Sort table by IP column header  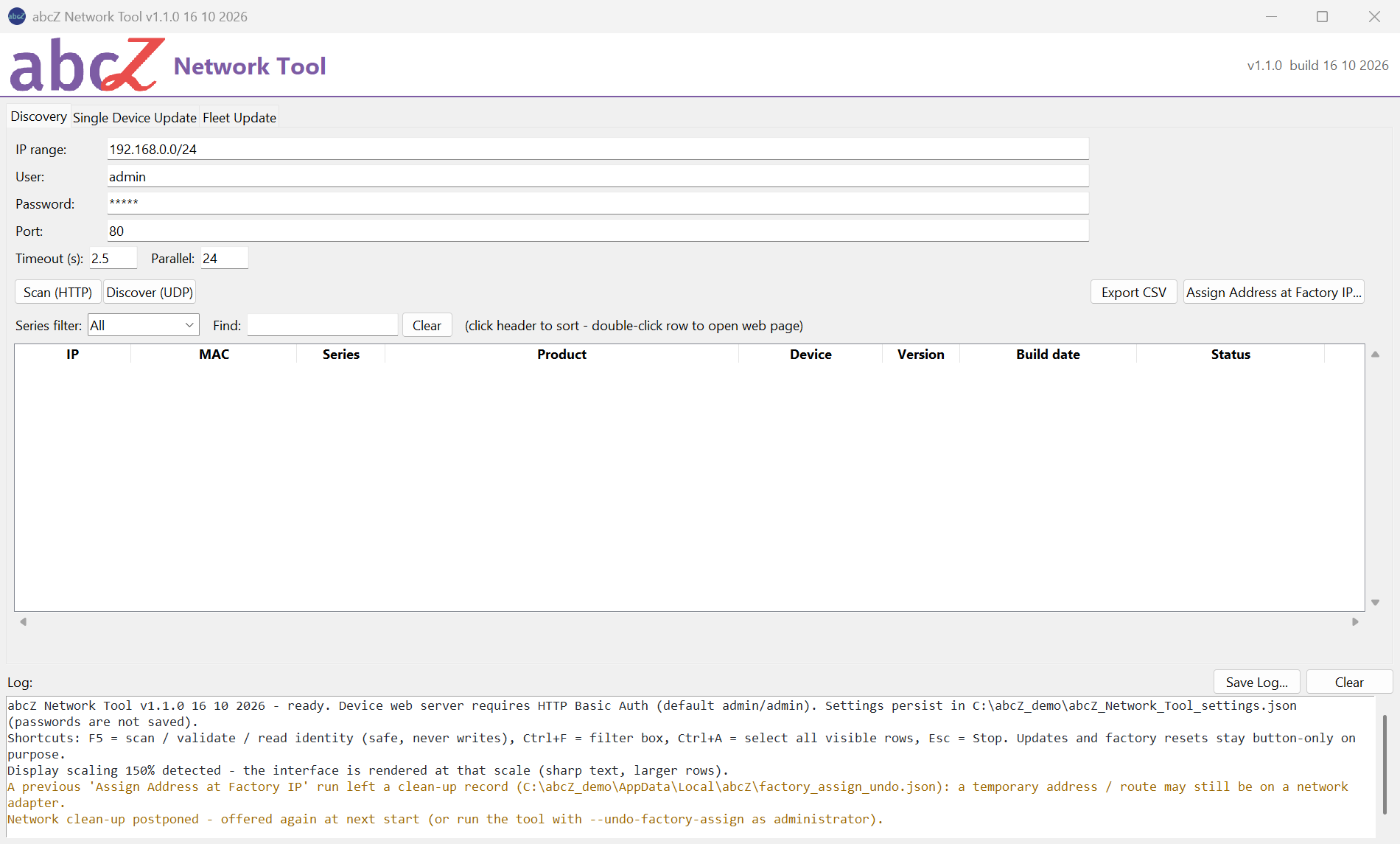click(x=72, y=354)
